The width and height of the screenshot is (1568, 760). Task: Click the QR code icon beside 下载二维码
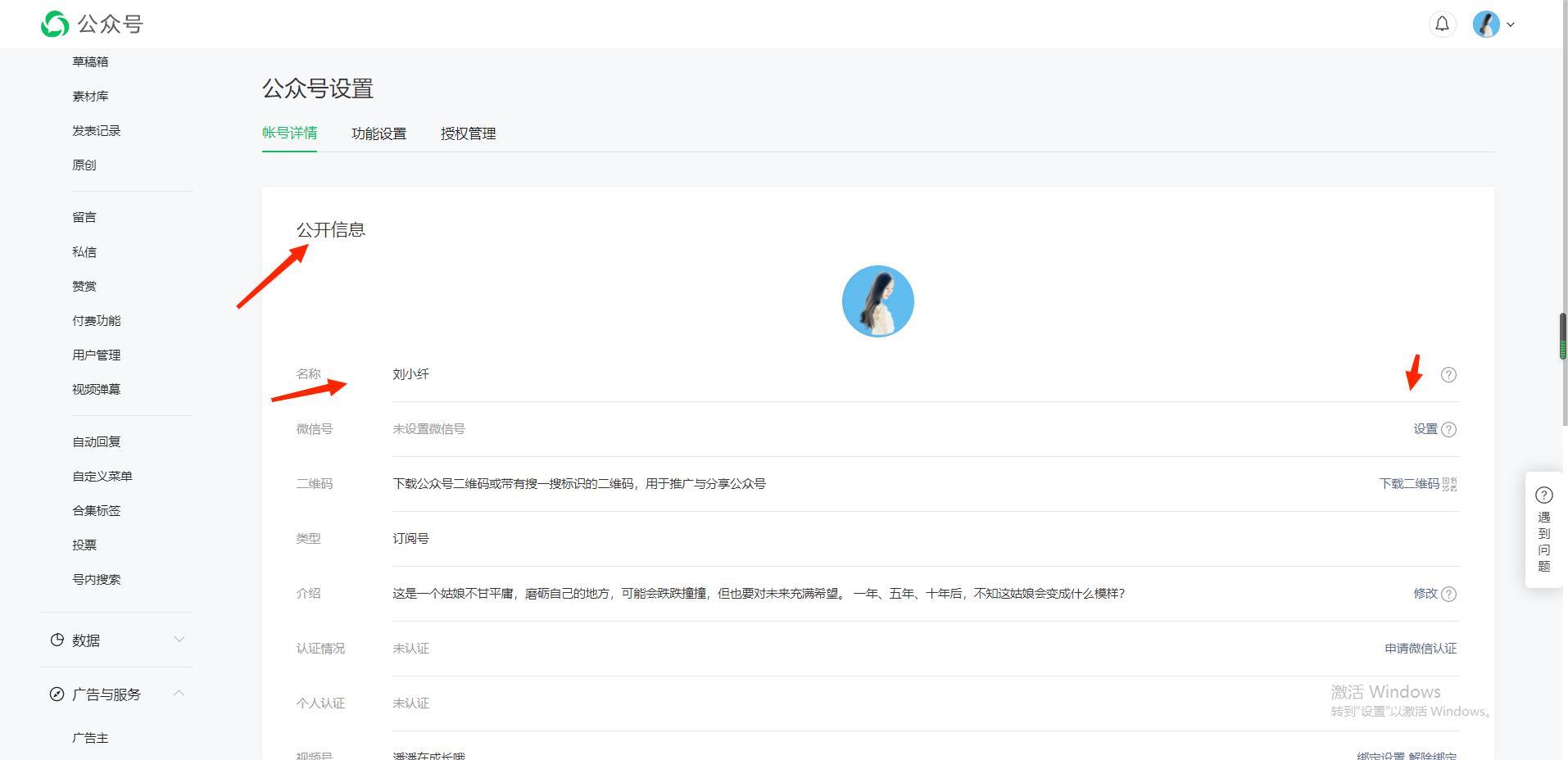pyautogui.click(x=1452, y=484)
